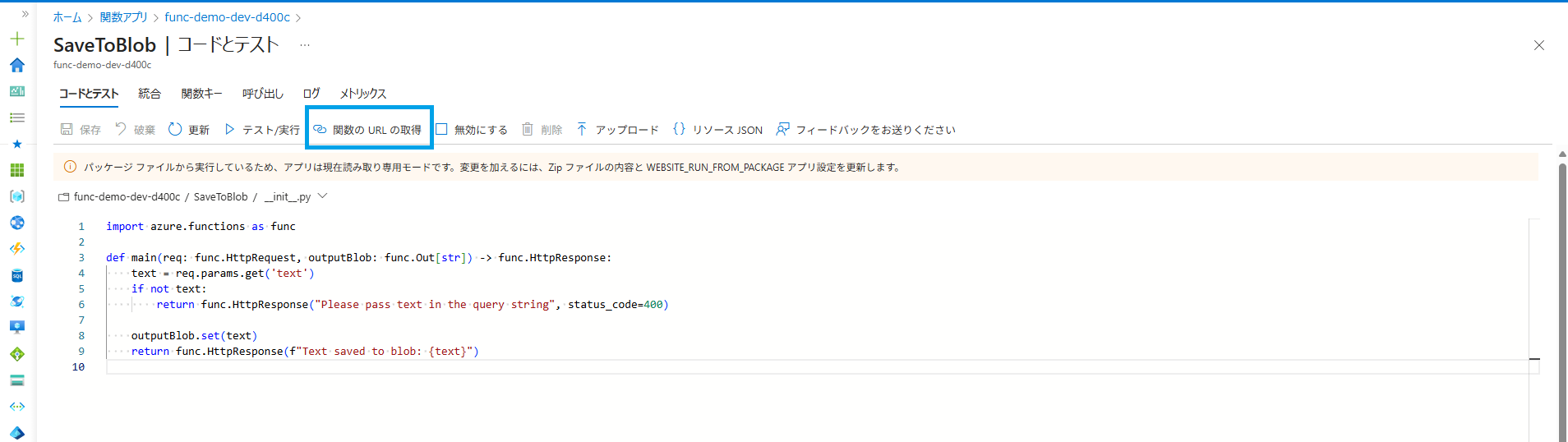Open SQL databases icon in sidebar

[17, 275]
